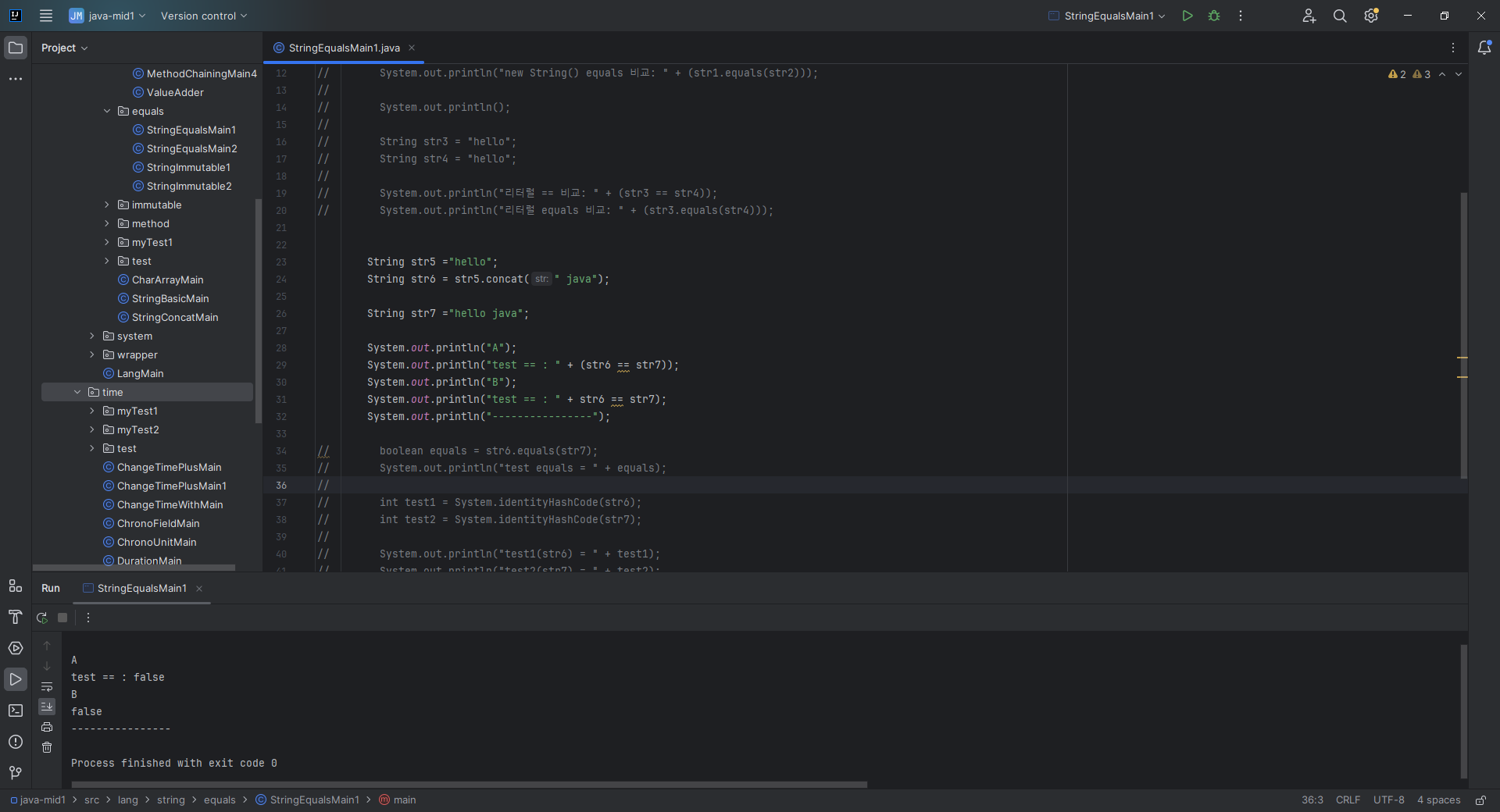1500x812 pixels.
Task: Click line separator CRLF in status bar
Action: tap(1348, 800)
